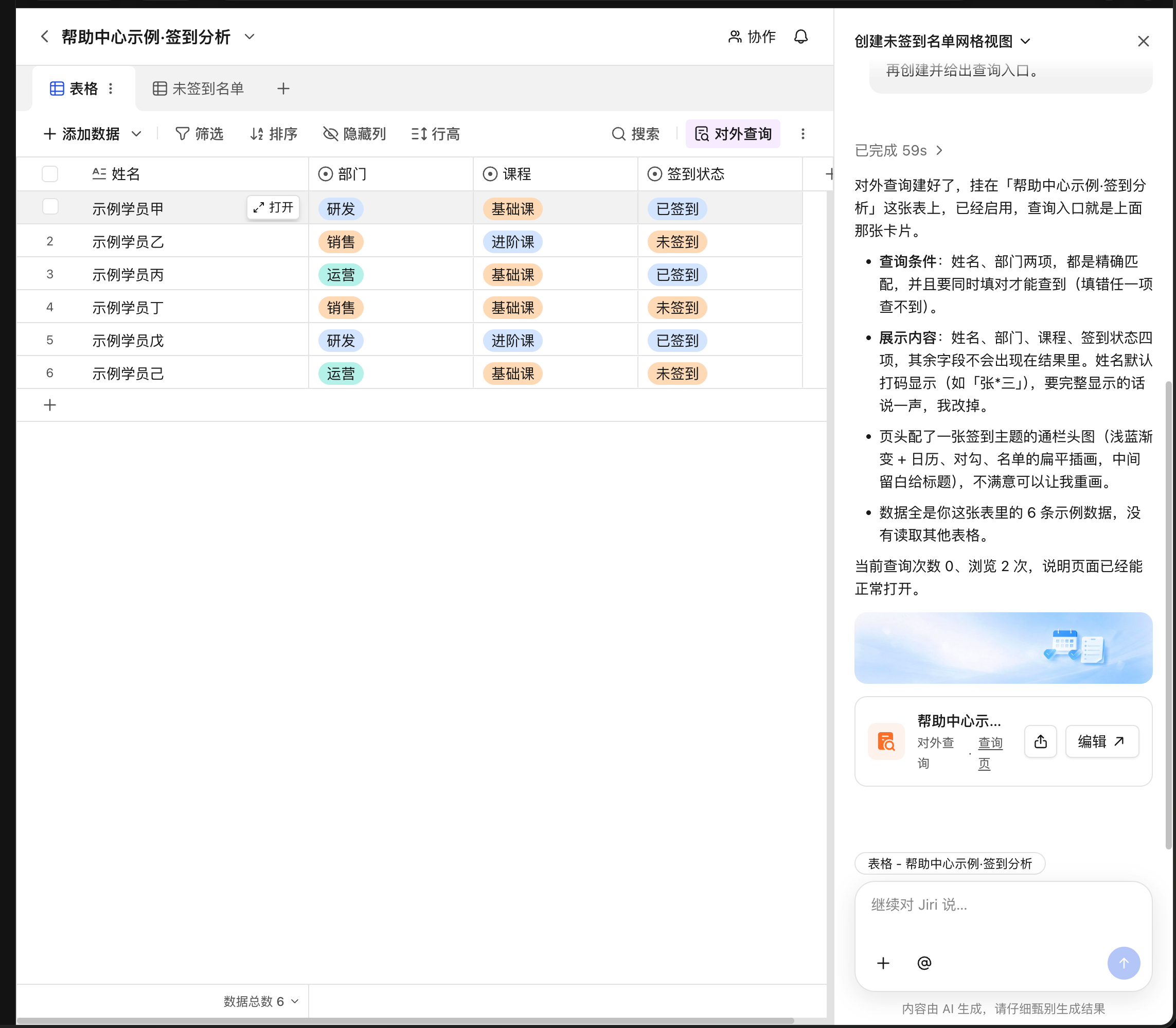1176x1028 pixels.
Task: Open the 行高 row height tool
Action: click(x=435, y=134)
